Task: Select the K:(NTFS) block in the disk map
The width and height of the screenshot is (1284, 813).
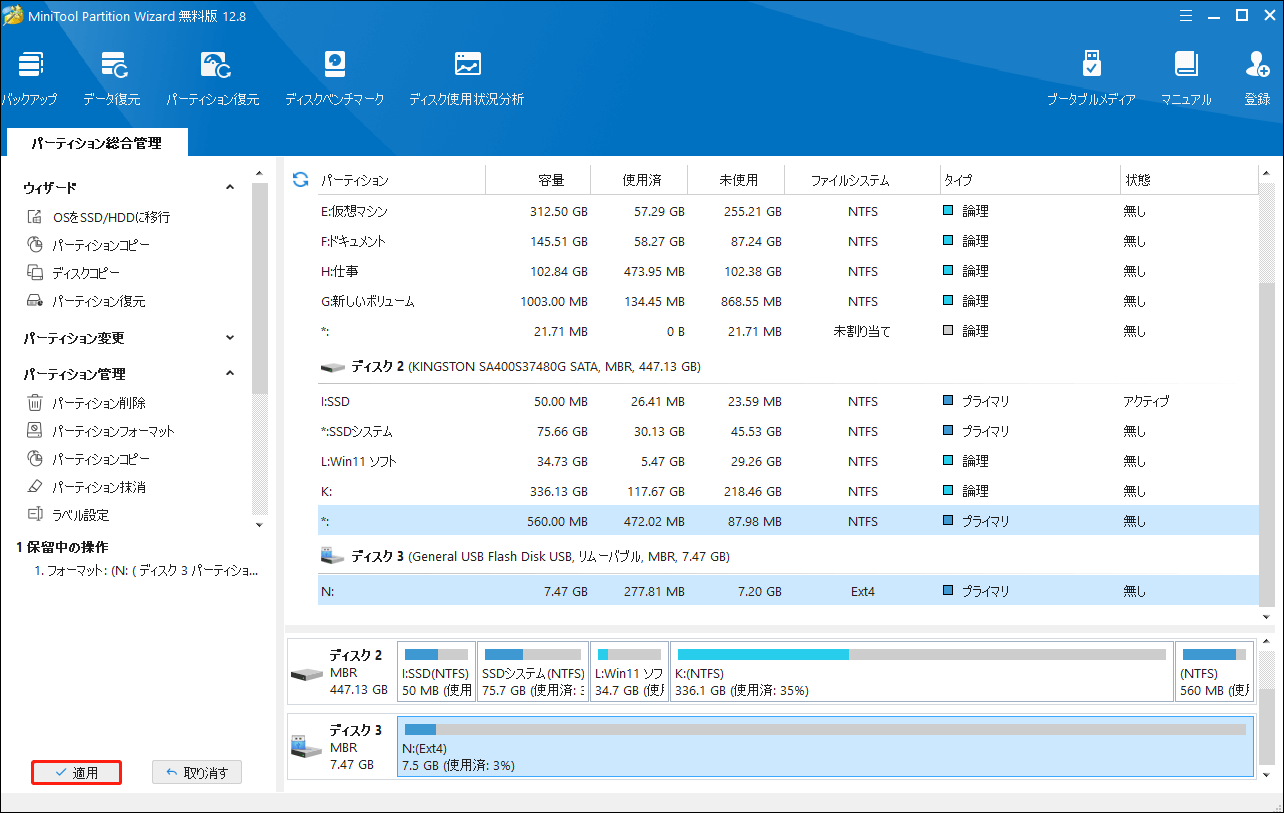Action: [920, 673]
